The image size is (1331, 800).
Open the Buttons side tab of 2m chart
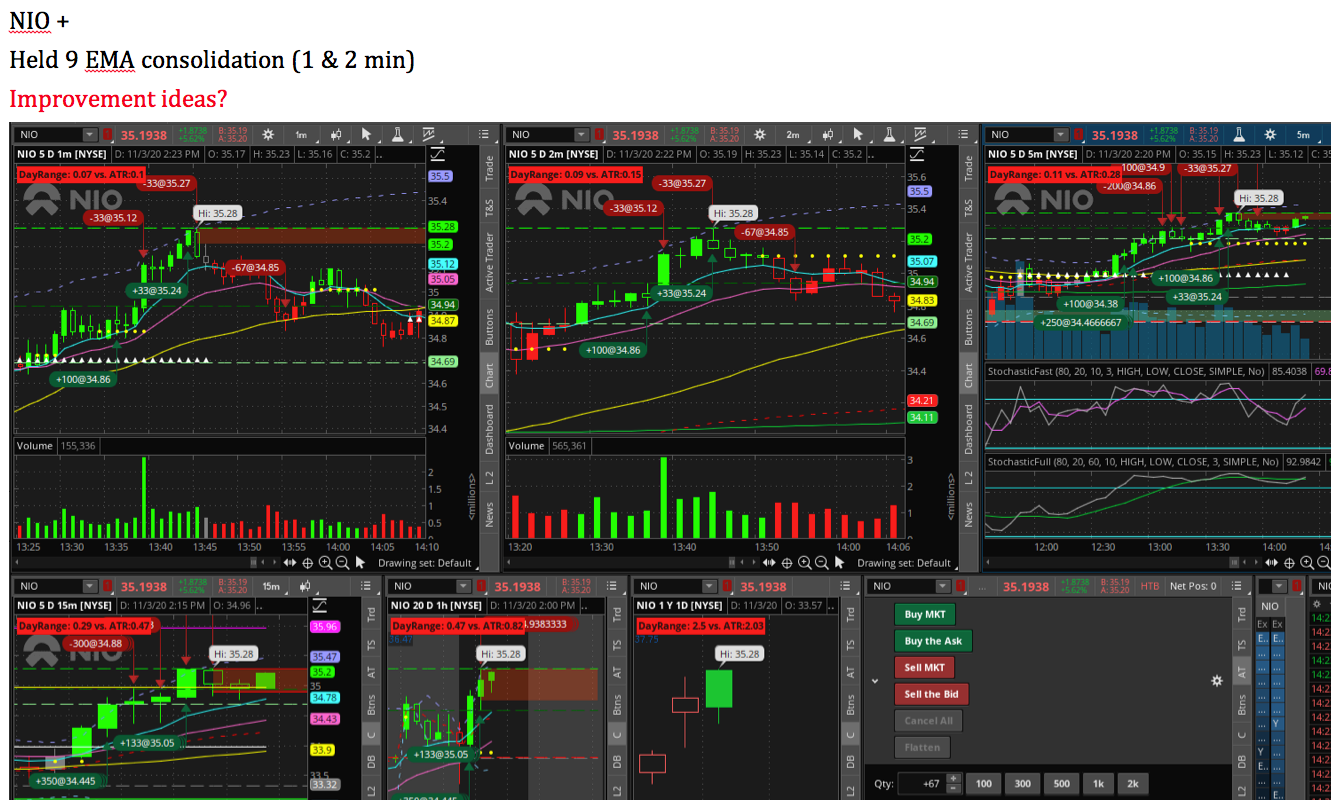tap(968, 326)
